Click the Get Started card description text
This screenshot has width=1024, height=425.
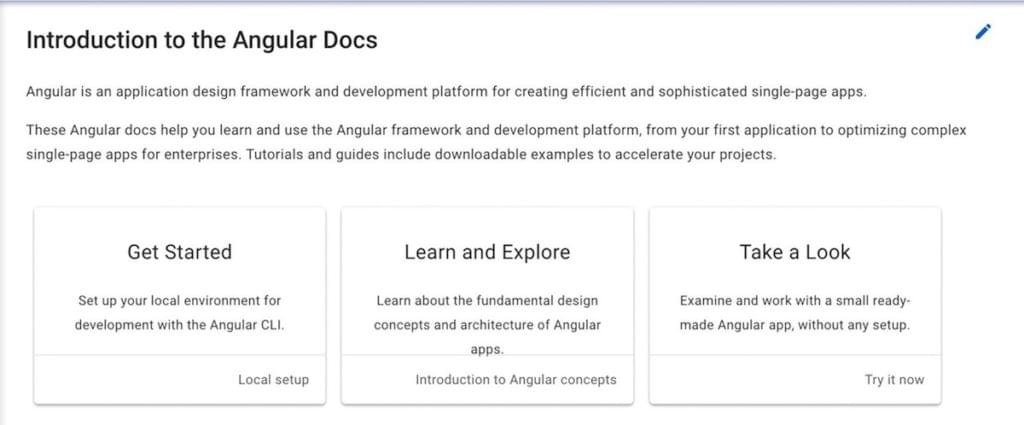click(180, 313)
